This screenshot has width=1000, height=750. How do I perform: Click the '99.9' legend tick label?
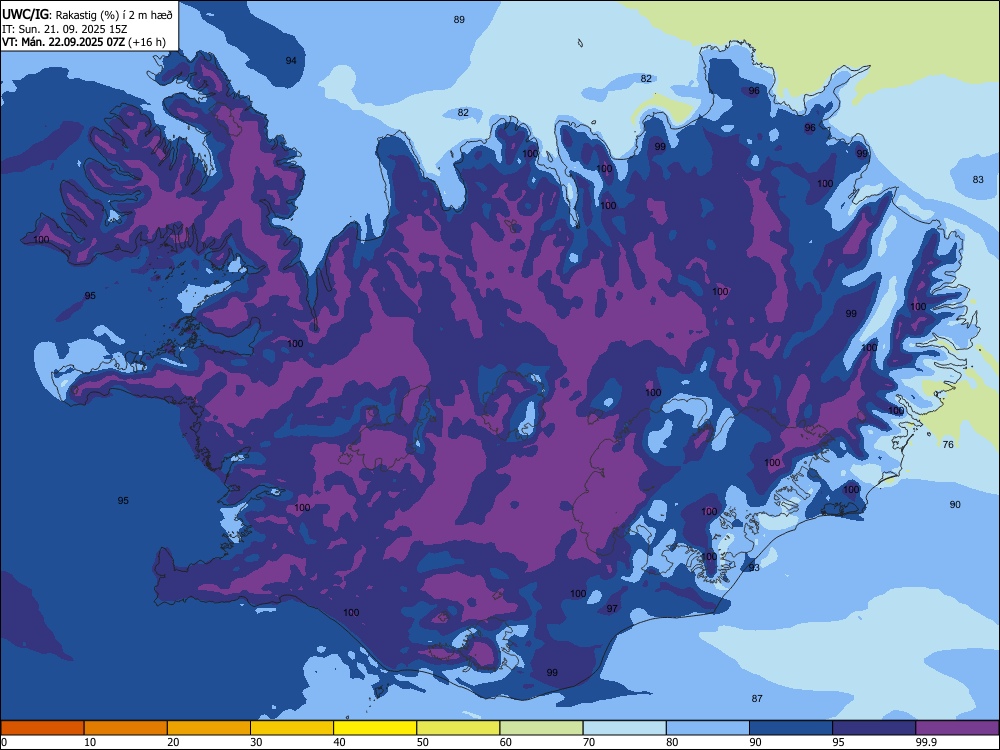pos(926,742)
